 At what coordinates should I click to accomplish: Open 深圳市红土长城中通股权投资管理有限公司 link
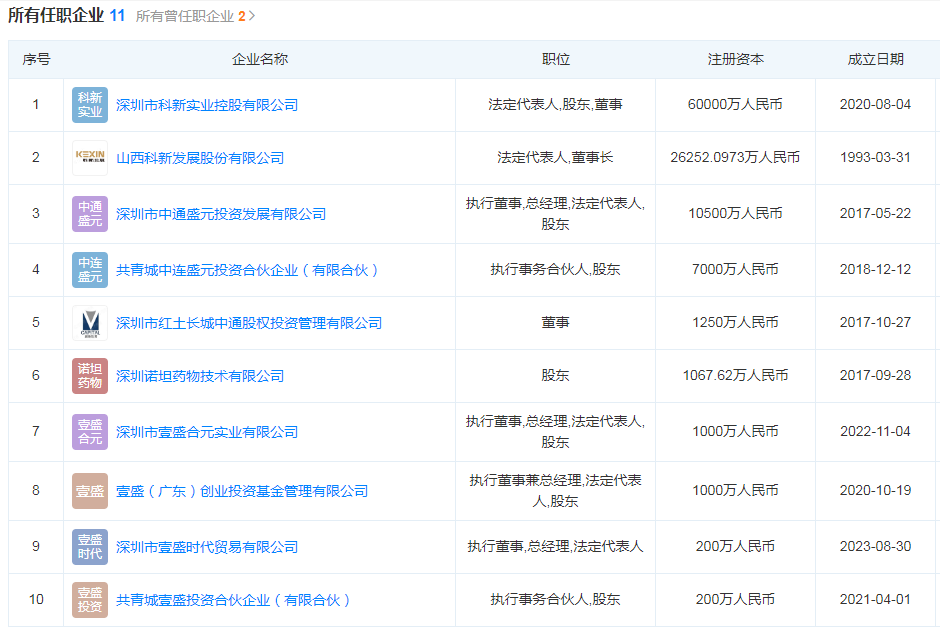249,323
